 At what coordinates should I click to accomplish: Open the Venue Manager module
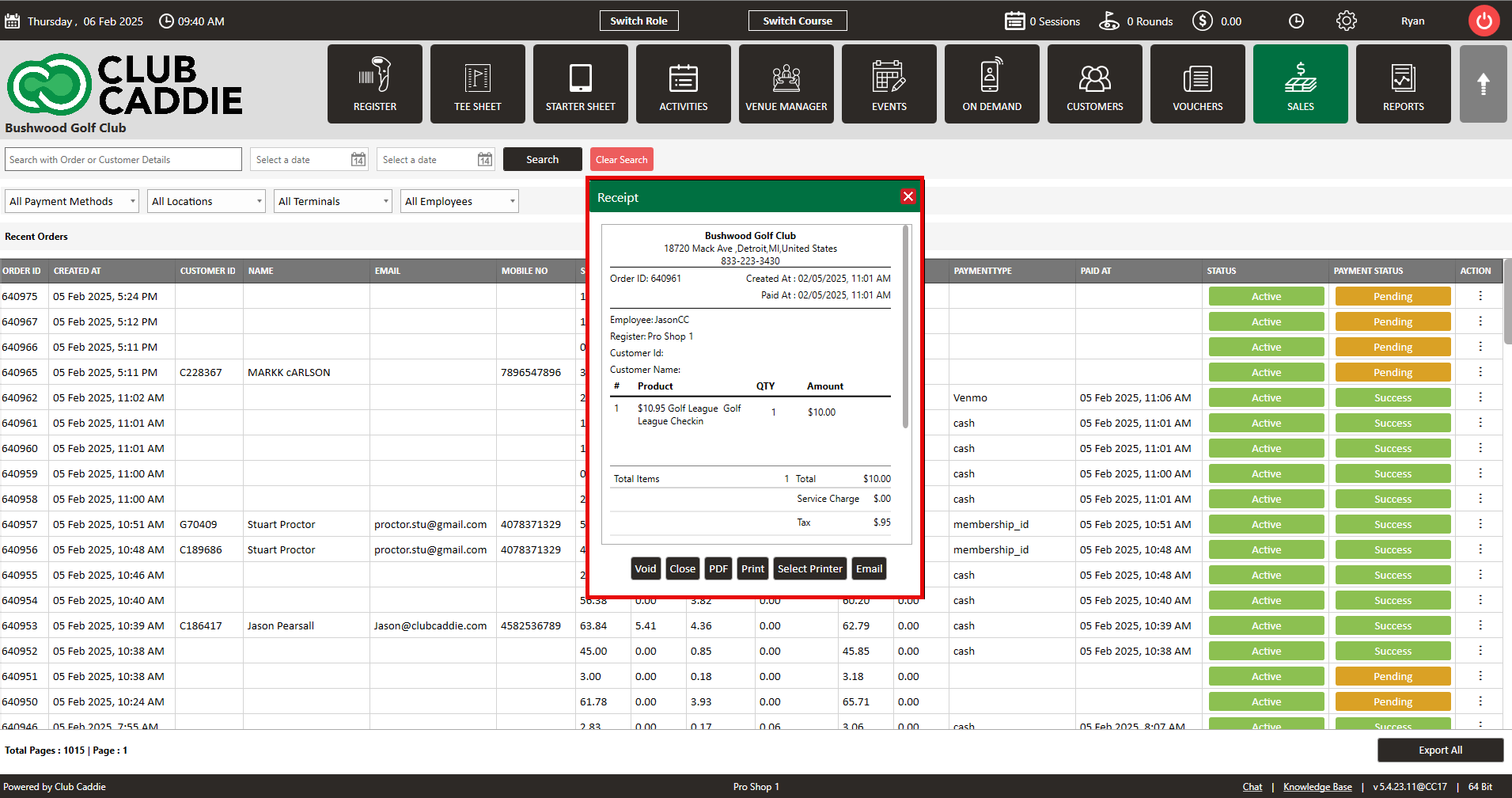point(786,84)
